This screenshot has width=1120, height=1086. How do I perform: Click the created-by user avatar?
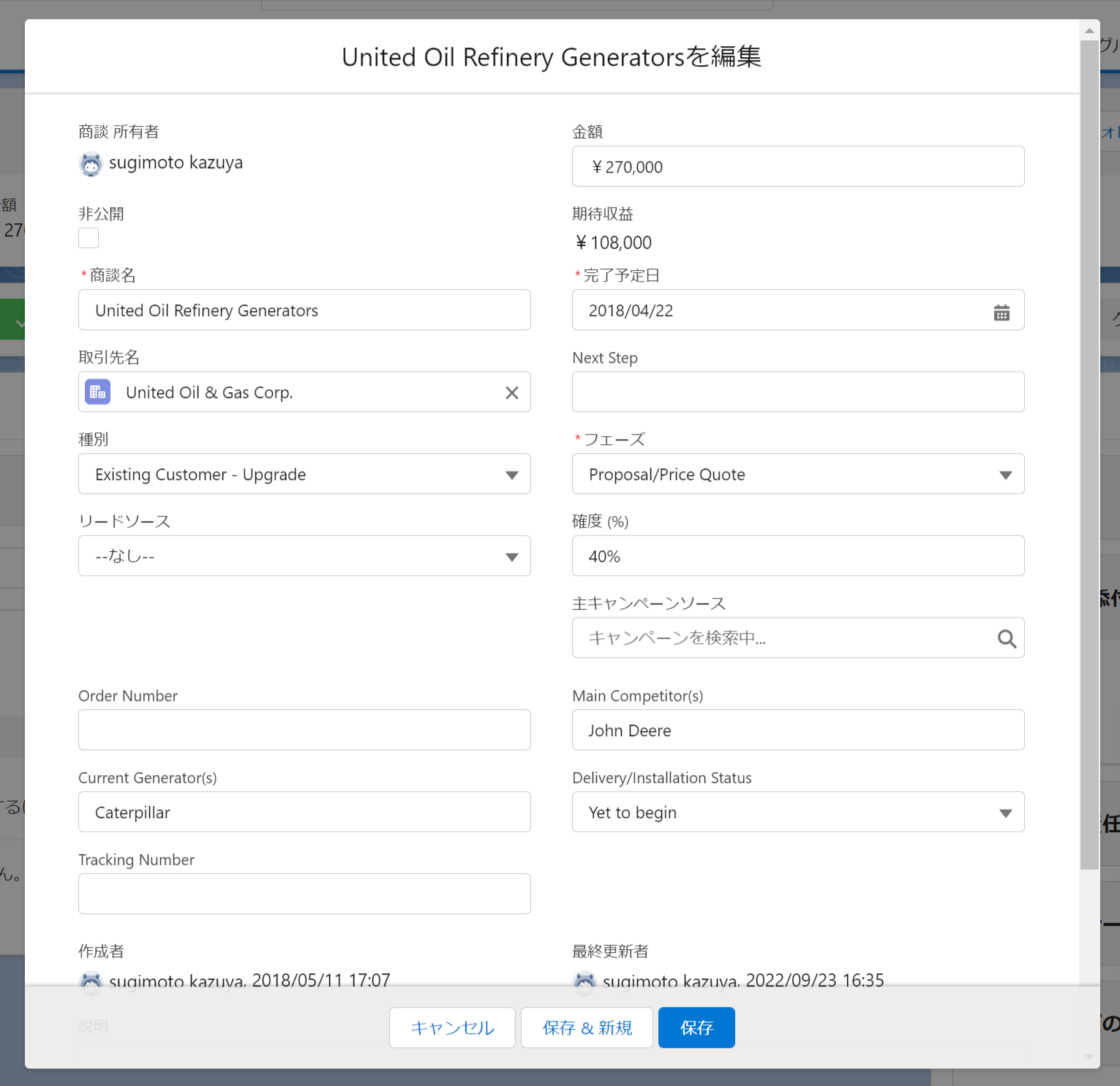91,981
